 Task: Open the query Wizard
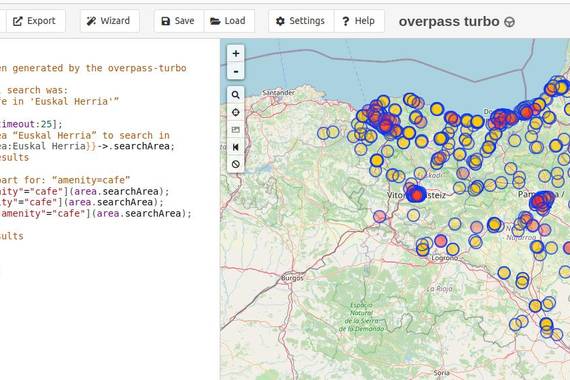tap(109, 21)
